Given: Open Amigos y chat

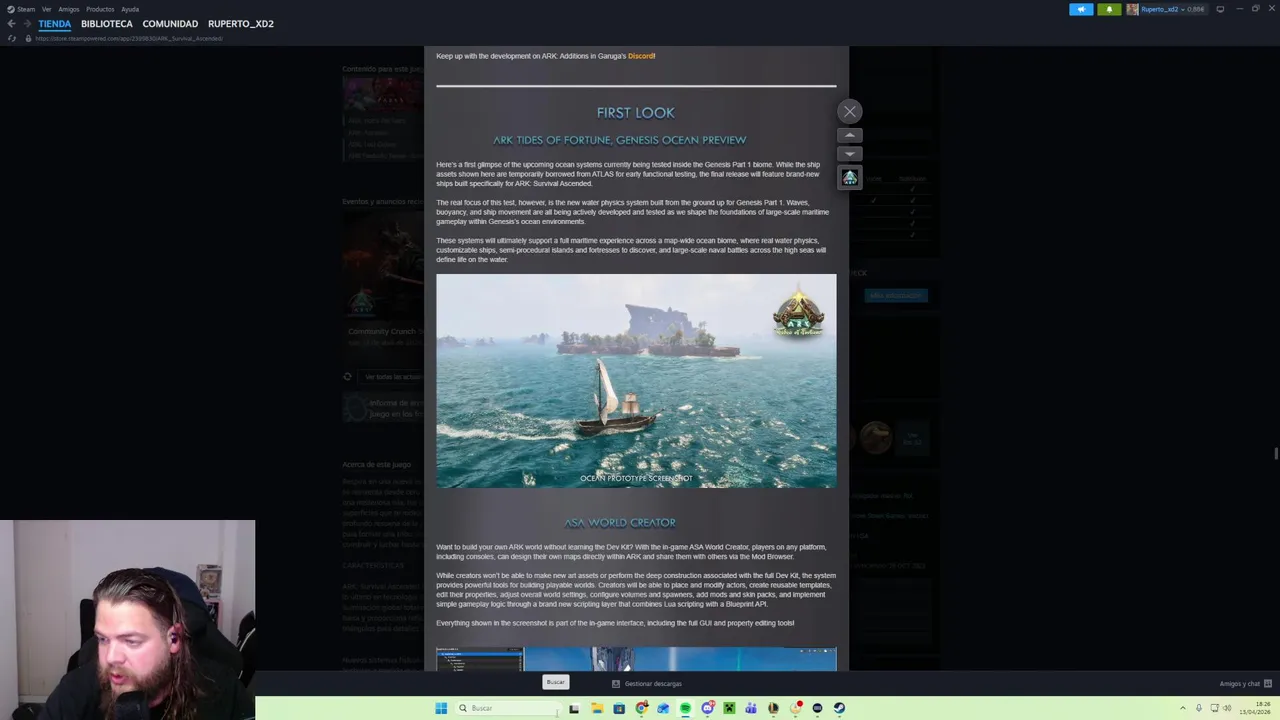Looking at the screenshot, I should coord(1245,684).
